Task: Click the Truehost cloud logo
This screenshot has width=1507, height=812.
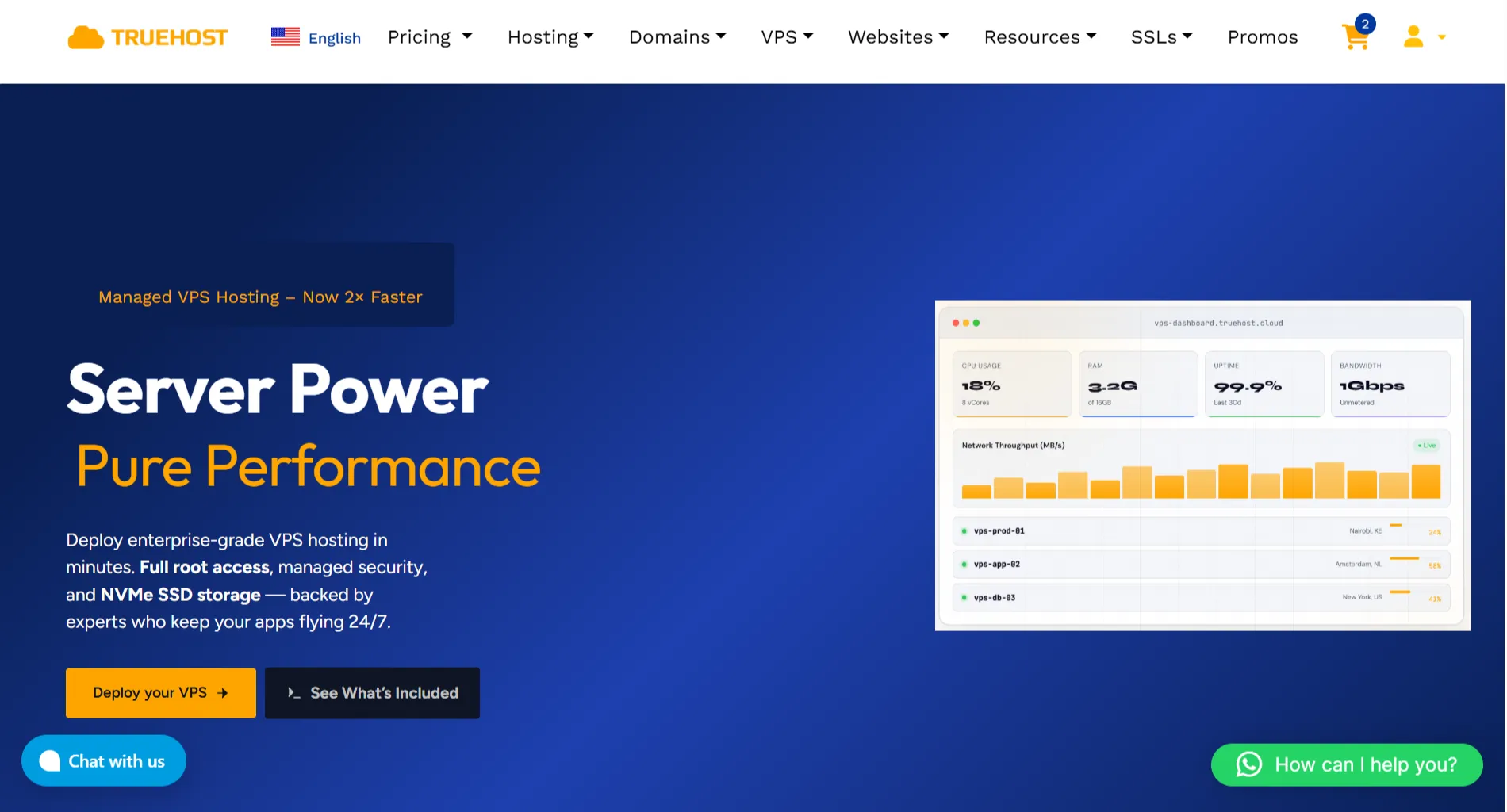Action: (x=148, y=37)
